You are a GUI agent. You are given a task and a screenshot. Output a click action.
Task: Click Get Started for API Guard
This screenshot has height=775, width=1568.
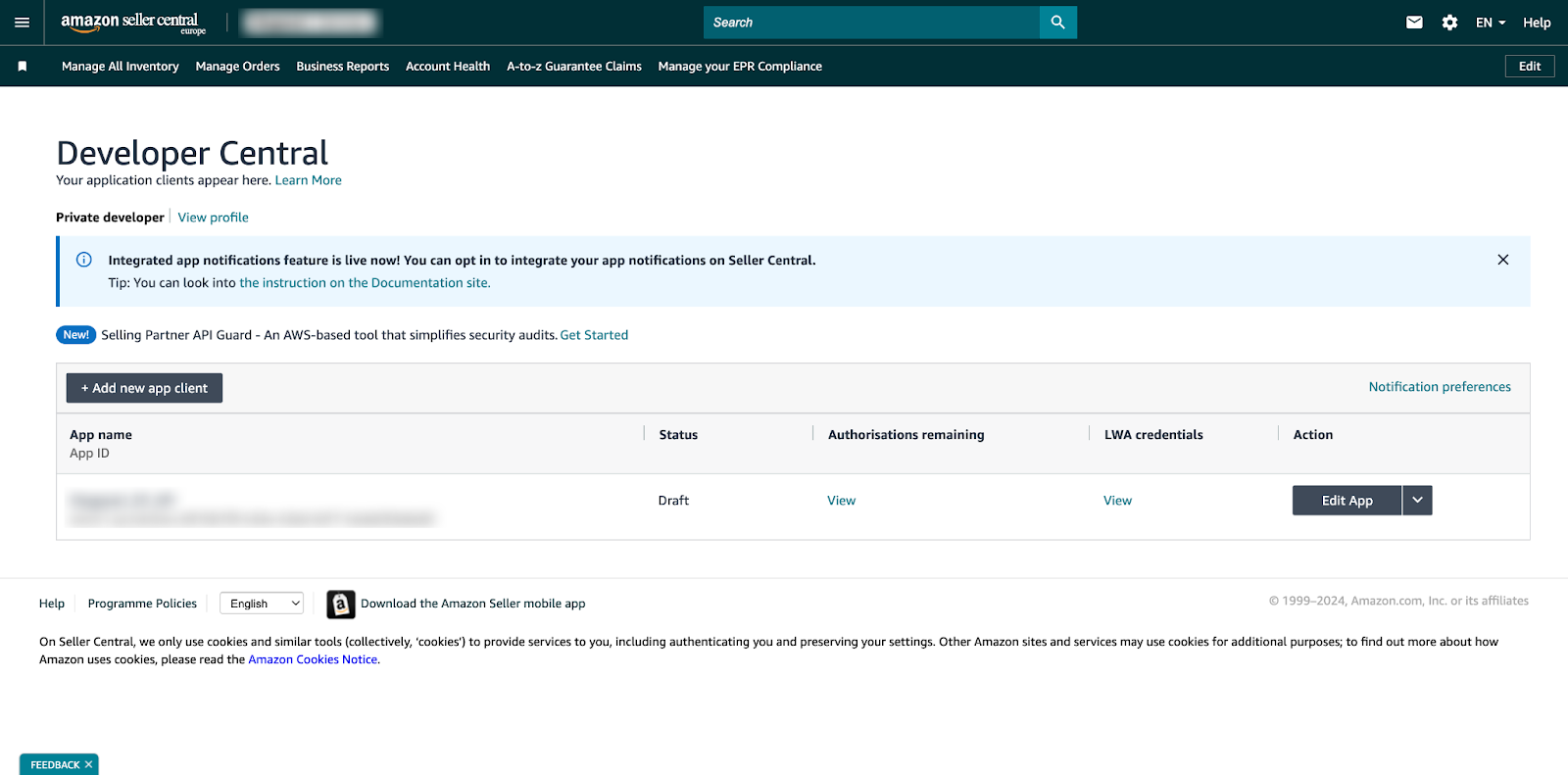pyautogui.click(x=594, y=335)
